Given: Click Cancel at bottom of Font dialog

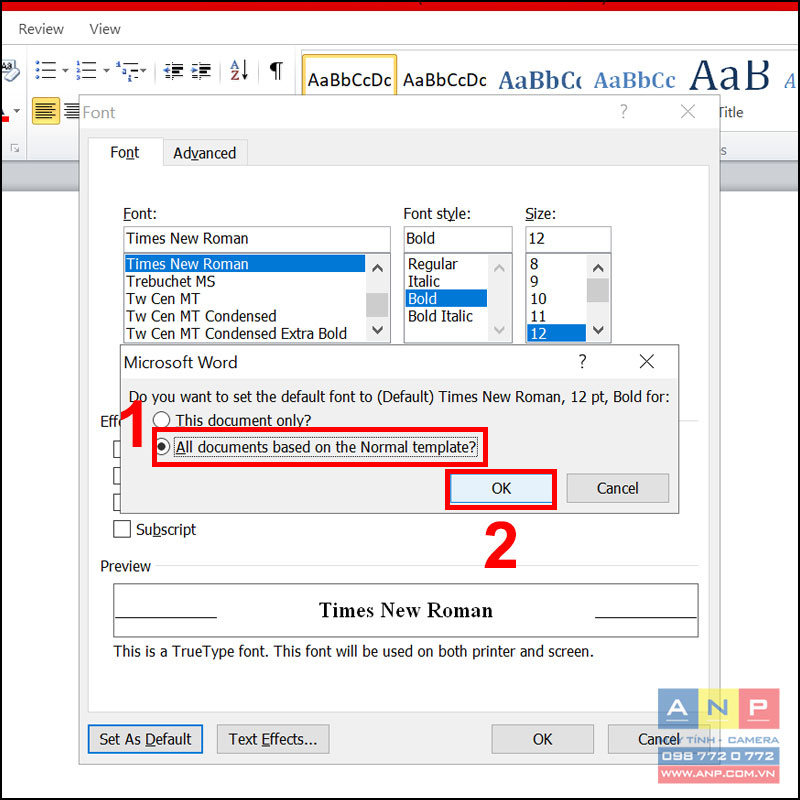Looking at the screenshot, I should (659, 739).
